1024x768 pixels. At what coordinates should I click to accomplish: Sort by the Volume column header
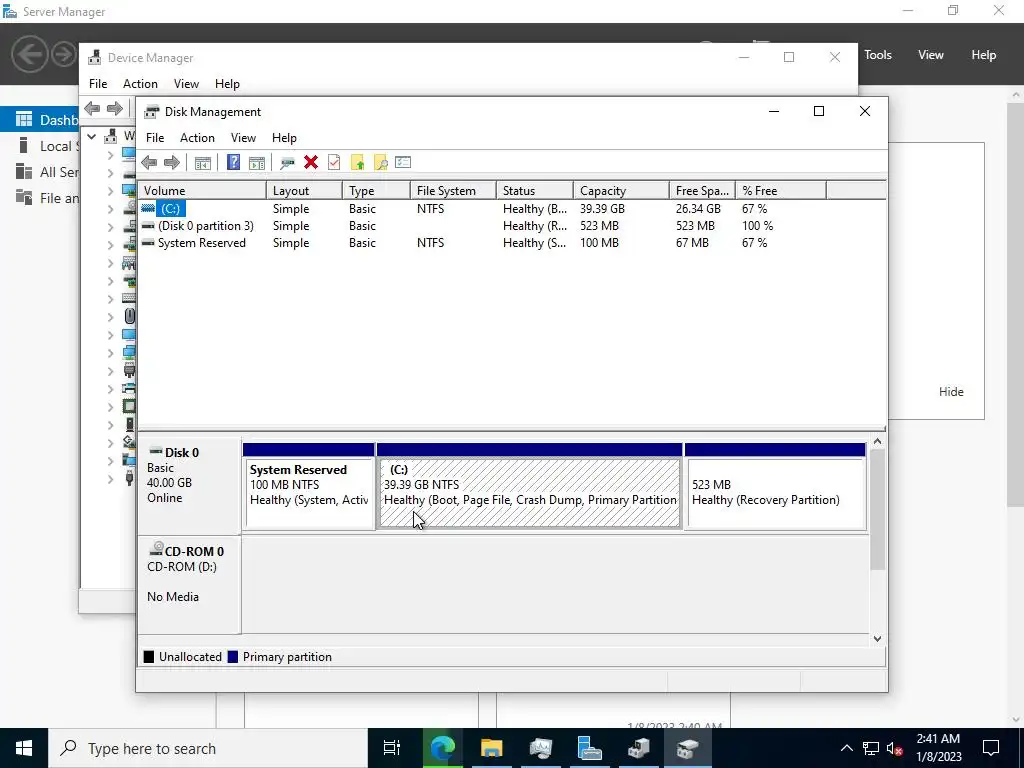tap(202, 191)
